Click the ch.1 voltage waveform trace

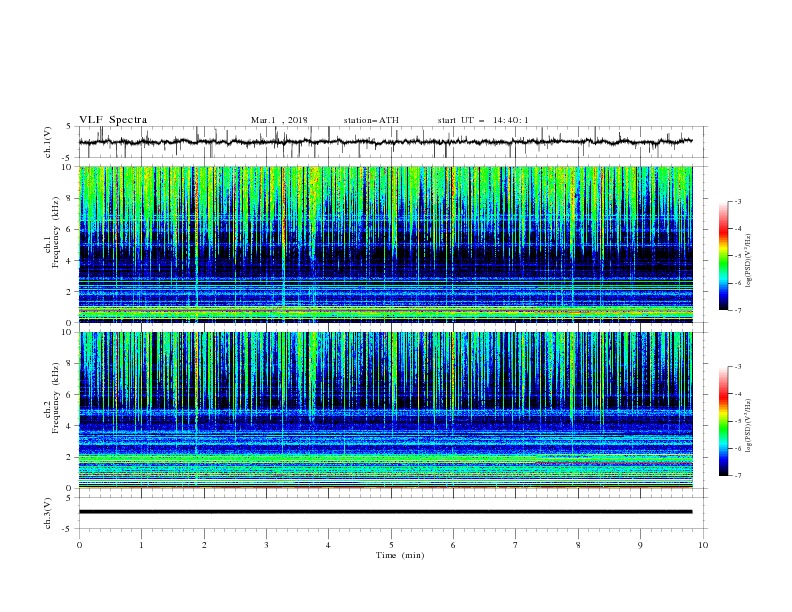(x=386, y=142)
